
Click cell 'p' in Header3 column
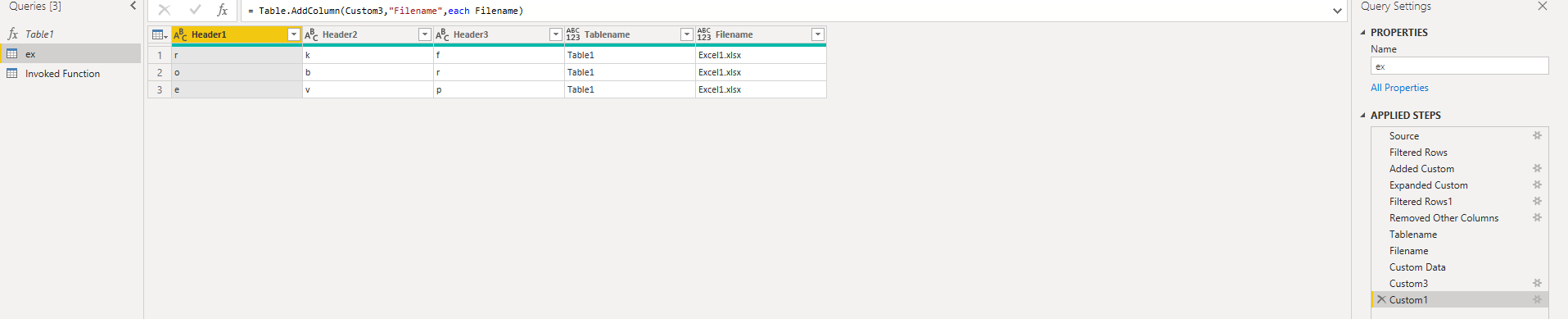pyautogui.click(x=499, y=89)
